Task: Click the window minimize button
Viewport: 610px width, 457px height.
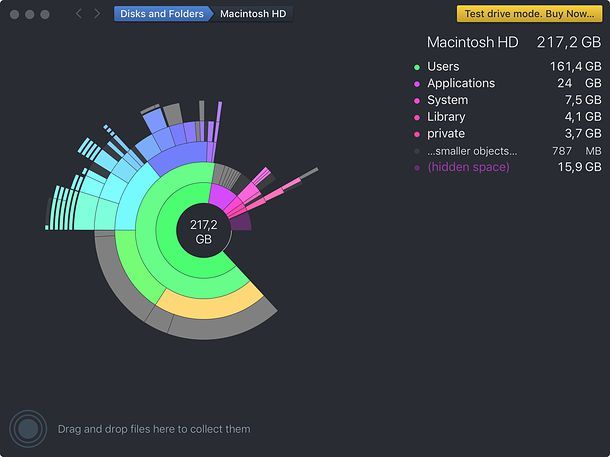Action: pyautogui.click(x=30, y=14)
